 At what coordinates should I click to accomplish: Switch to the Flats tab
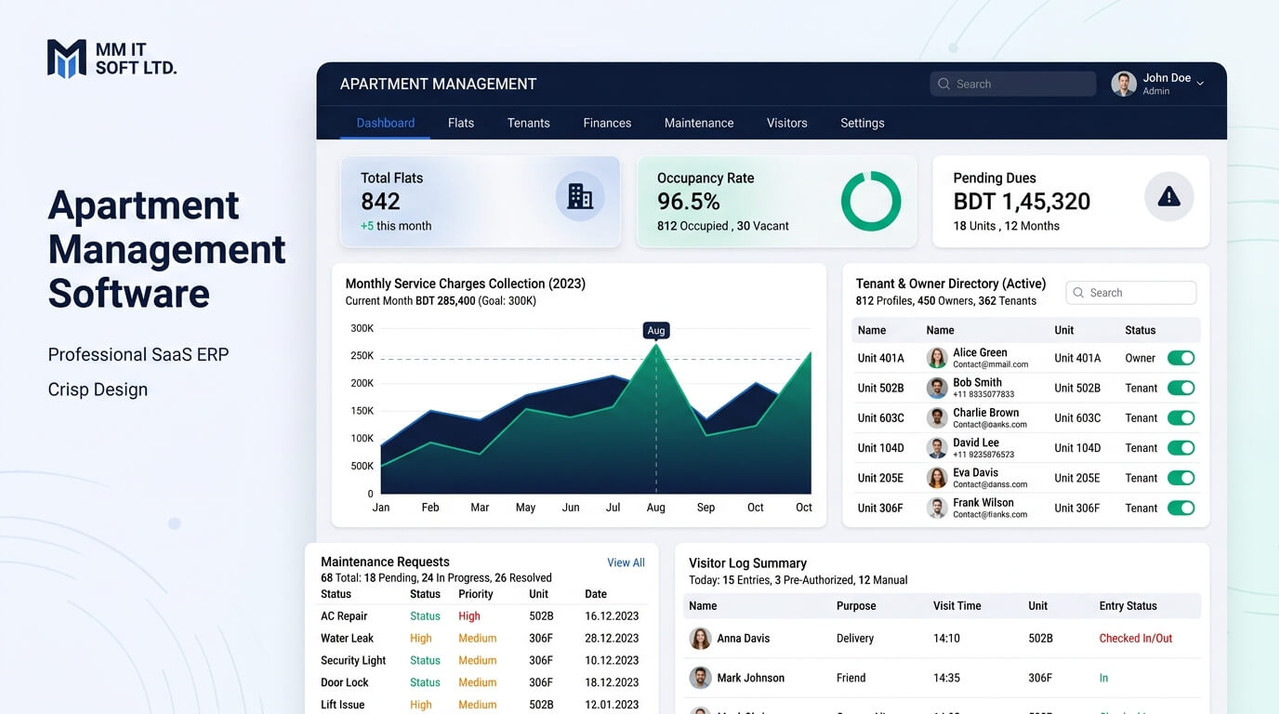click(x=461, y=123)
